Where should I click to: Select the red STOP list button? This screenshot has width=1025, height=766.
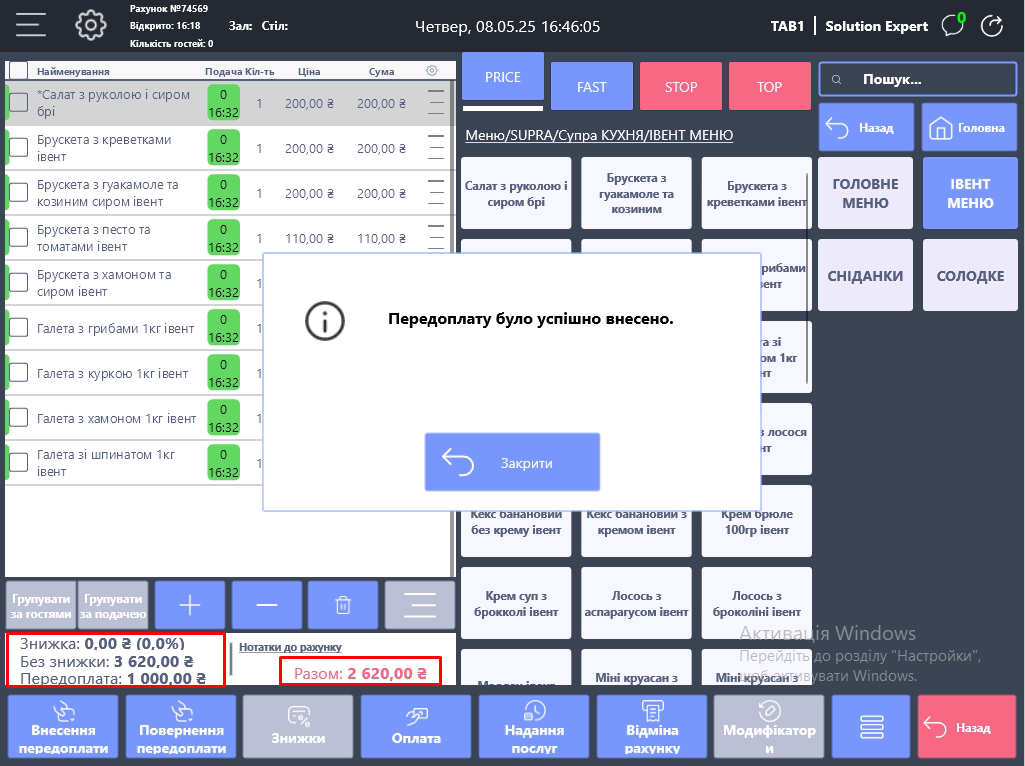pos(681,87)
